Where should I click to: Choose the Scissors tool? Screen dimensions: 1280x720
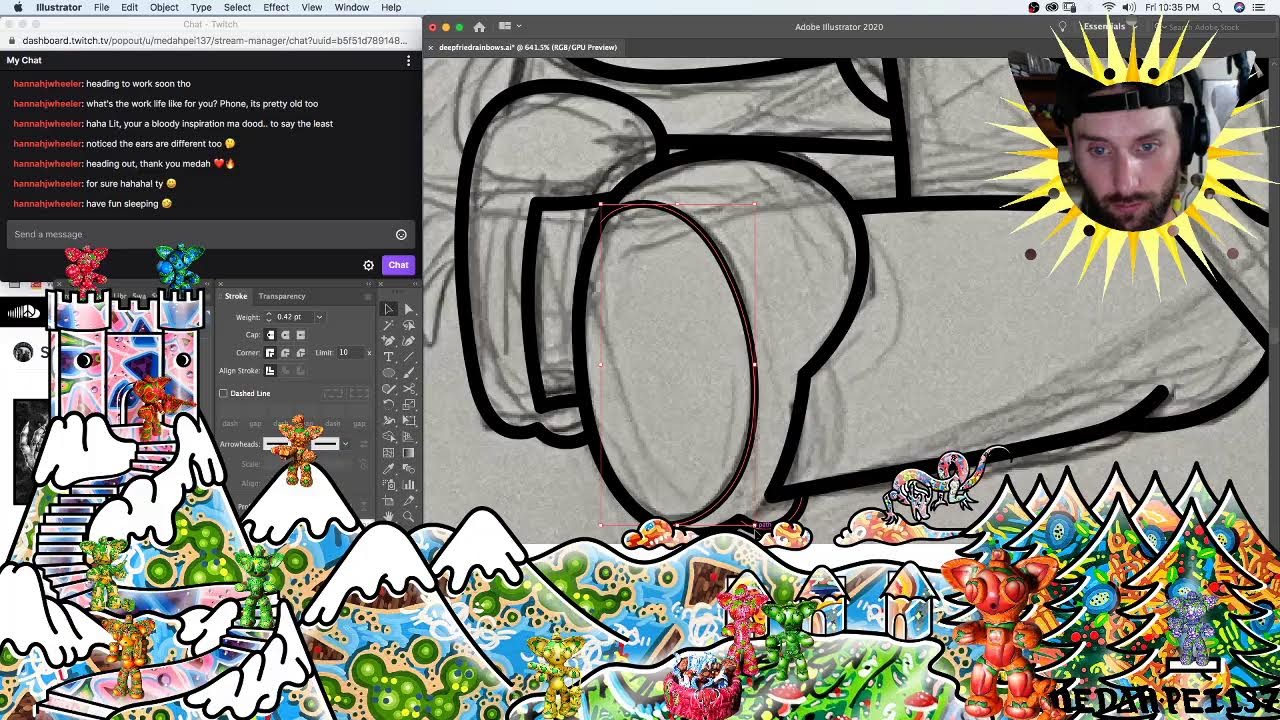tap(409, 389)
